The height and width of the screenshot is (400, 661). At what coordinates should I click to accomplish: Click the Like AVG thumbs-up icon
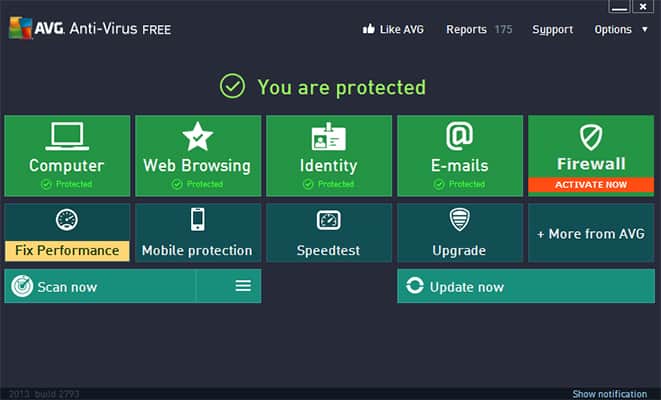pos(368,29)
